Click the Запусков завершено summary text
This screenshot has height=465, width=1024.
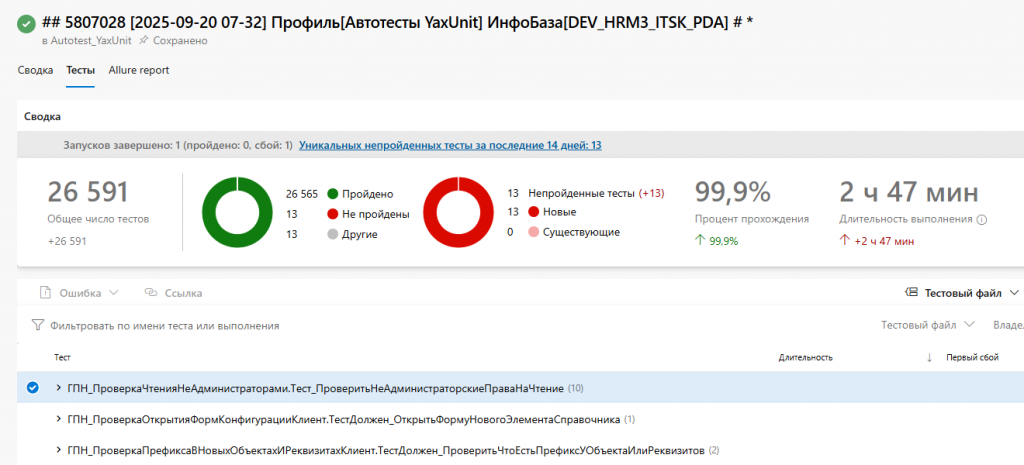click(178, 146)
